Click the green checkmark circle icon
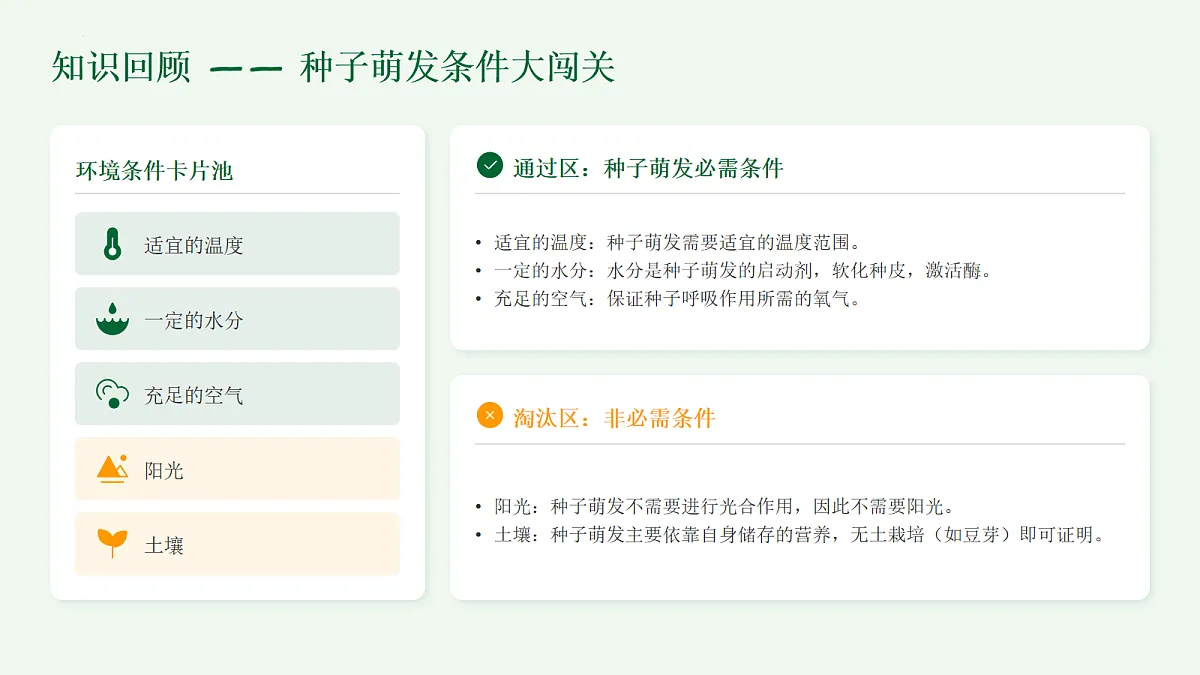The image size is (1200, 675). (x=489, y=165)
